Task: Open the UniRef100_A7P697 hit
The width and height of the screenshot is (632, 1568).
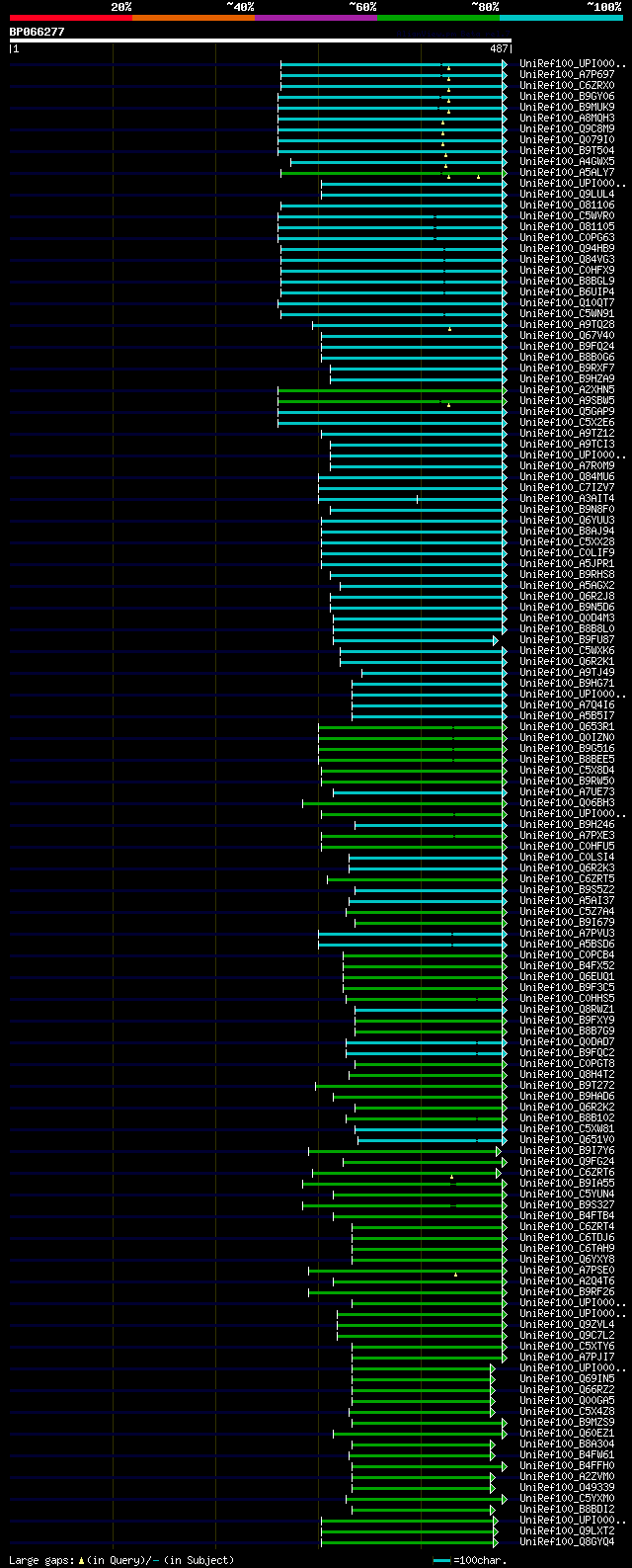Action: click(567, 74)
